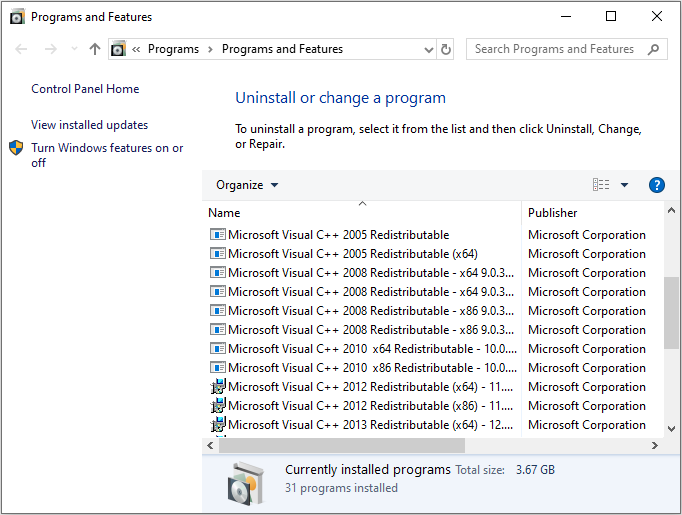Click icon of Visual C++ 2005 Redistributable
This screenshot has width=682, height=515.
(x=217, y=234)
